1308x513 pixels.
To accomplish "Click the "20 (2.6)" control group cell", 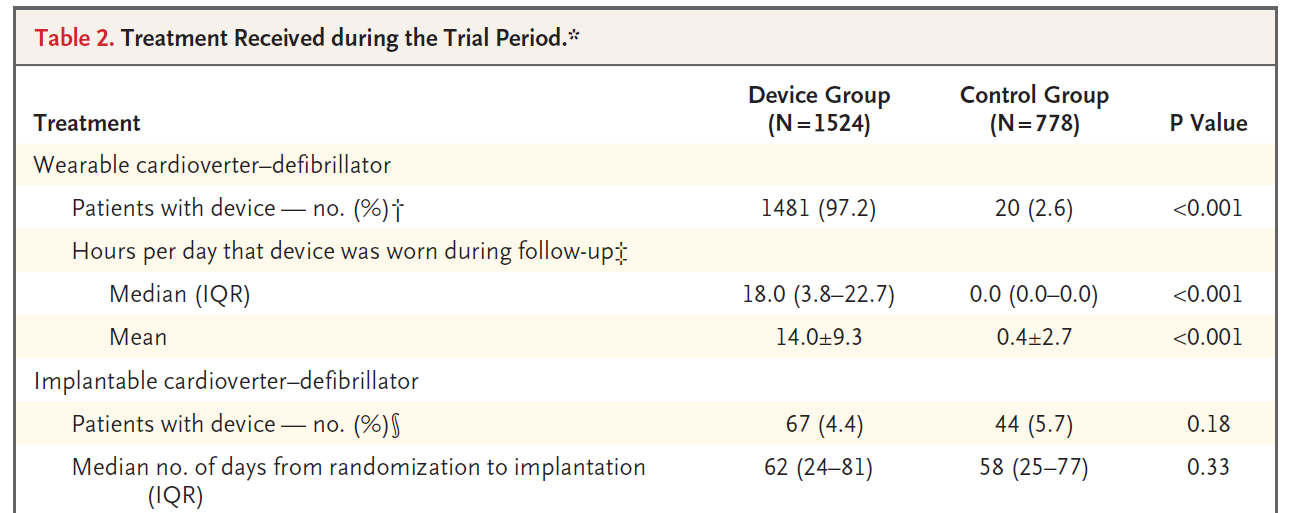I will pyautogui.click(x=1034, y=208).
